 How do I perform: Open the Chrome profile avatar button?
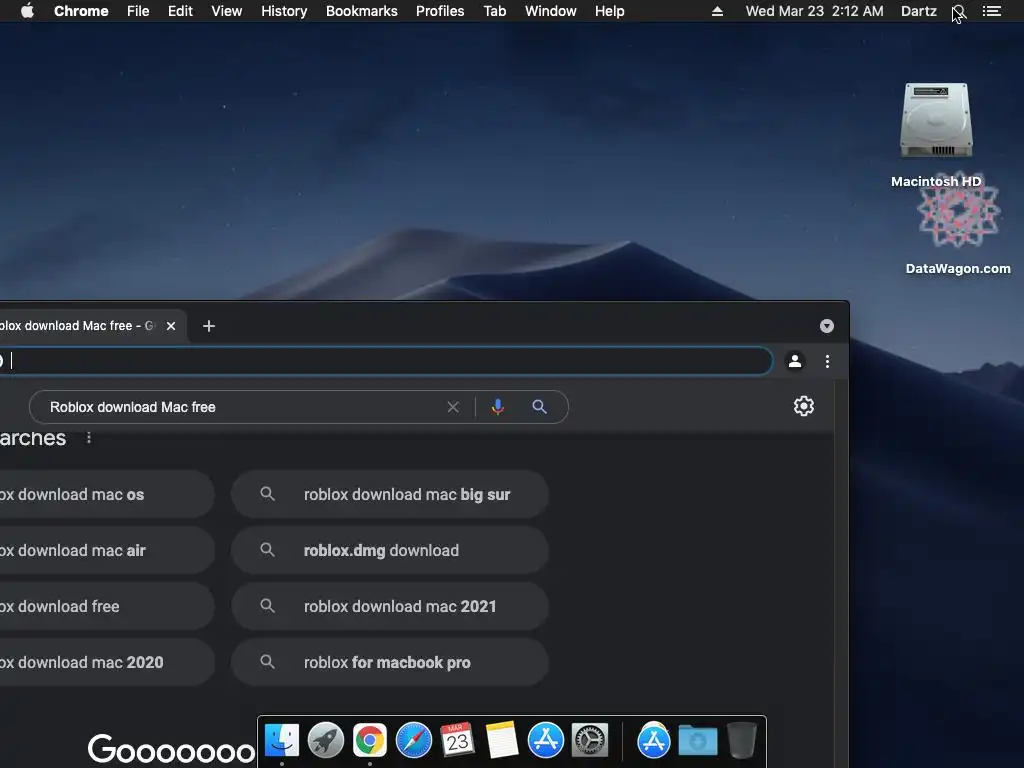coord(795,361)
